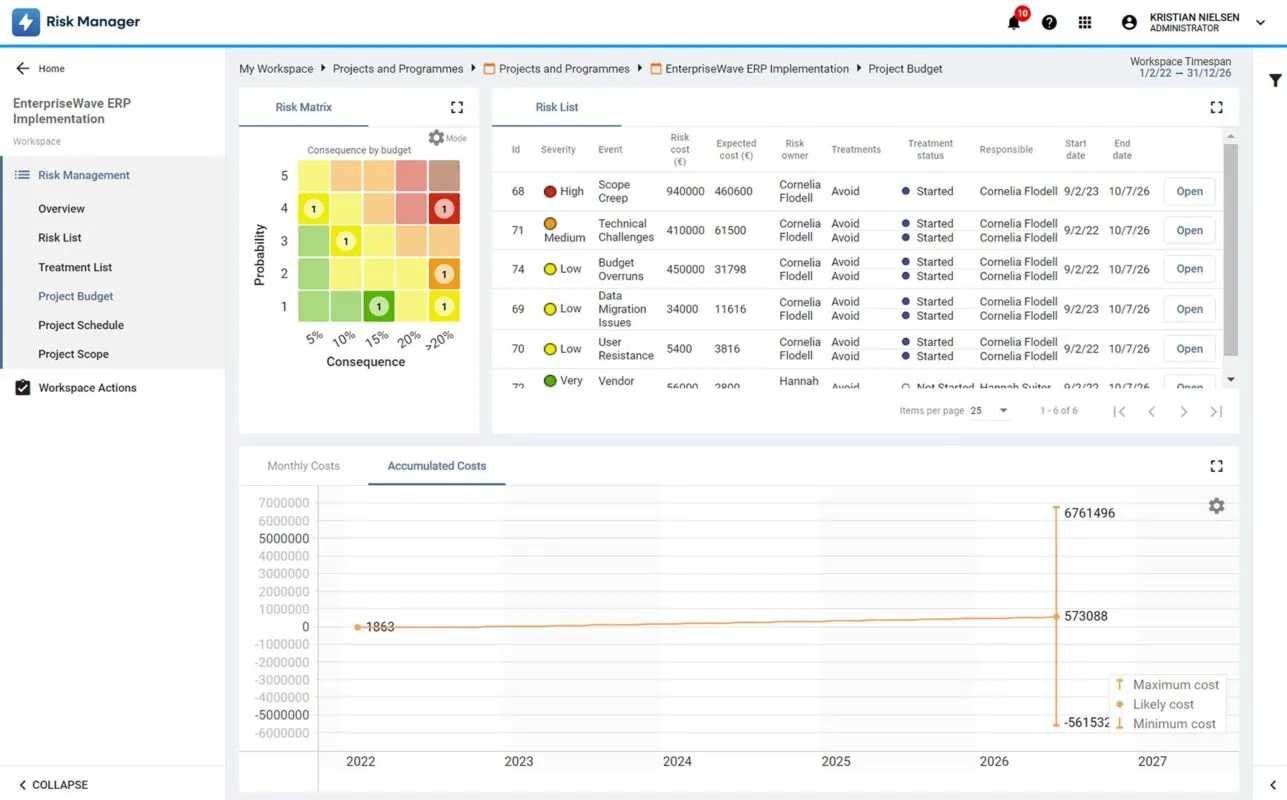Go back using the Home arrow
Image resolution: width=1287 pixels, height=800 pixels.
tap(23, 69)
